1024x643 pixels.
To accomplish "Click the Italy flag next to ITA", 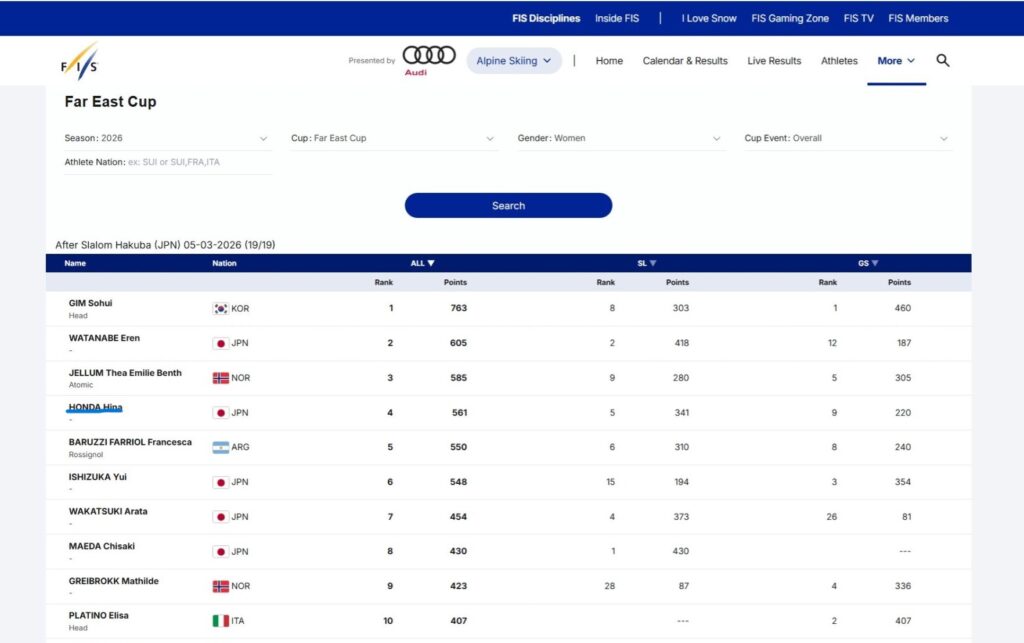I will (220, 621).
